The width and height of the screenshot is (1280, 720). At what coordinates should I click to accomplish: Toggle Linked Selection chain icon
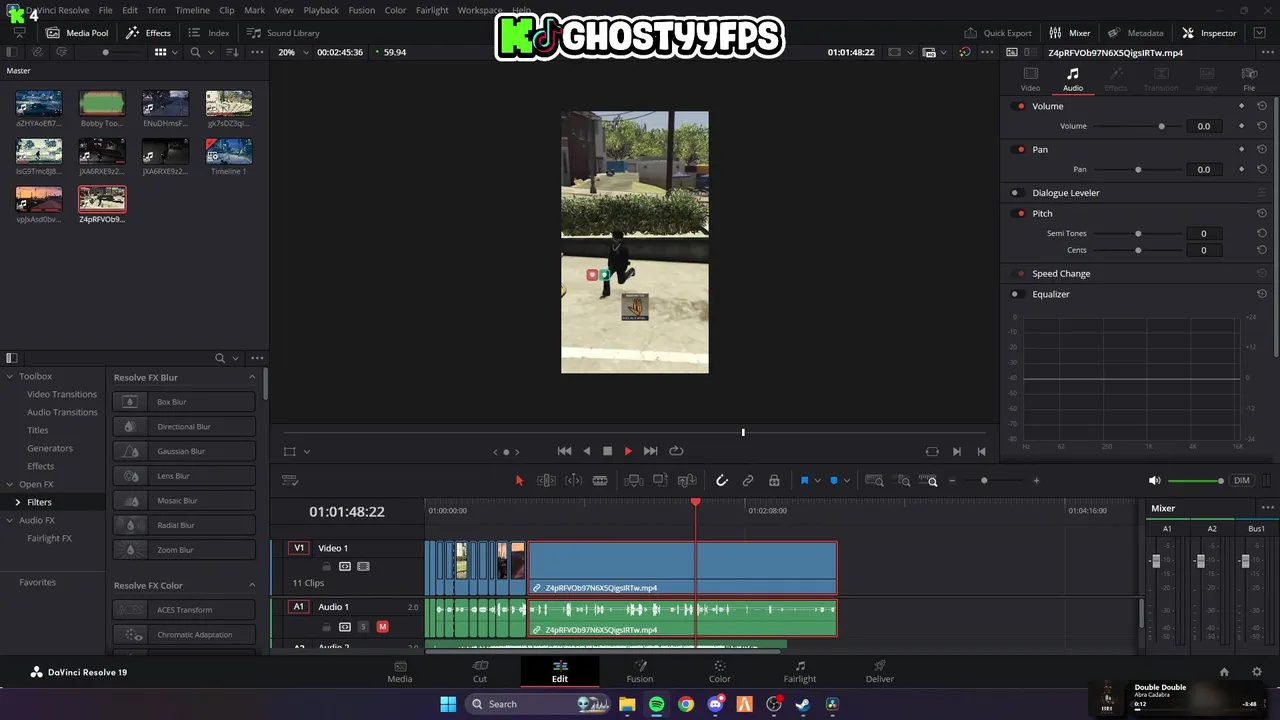tap(748, 481)
